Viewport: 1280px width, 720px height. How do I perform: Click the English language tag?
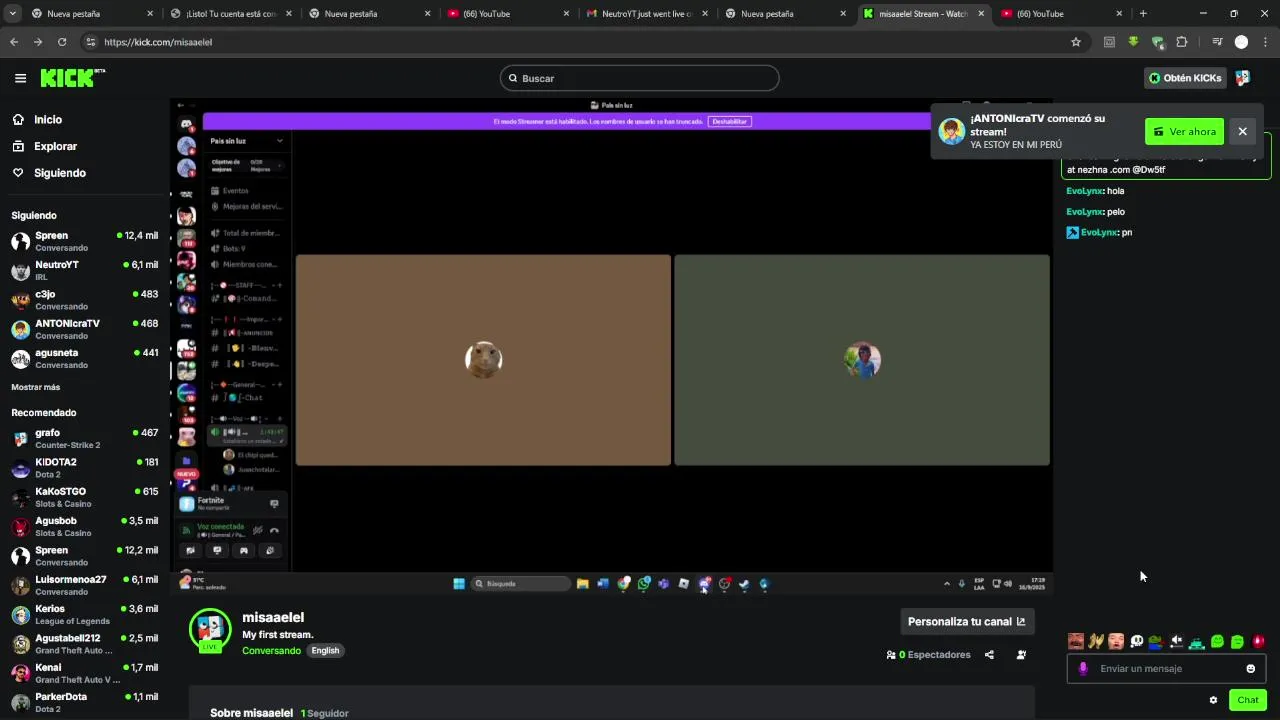[x=325, y=651]
